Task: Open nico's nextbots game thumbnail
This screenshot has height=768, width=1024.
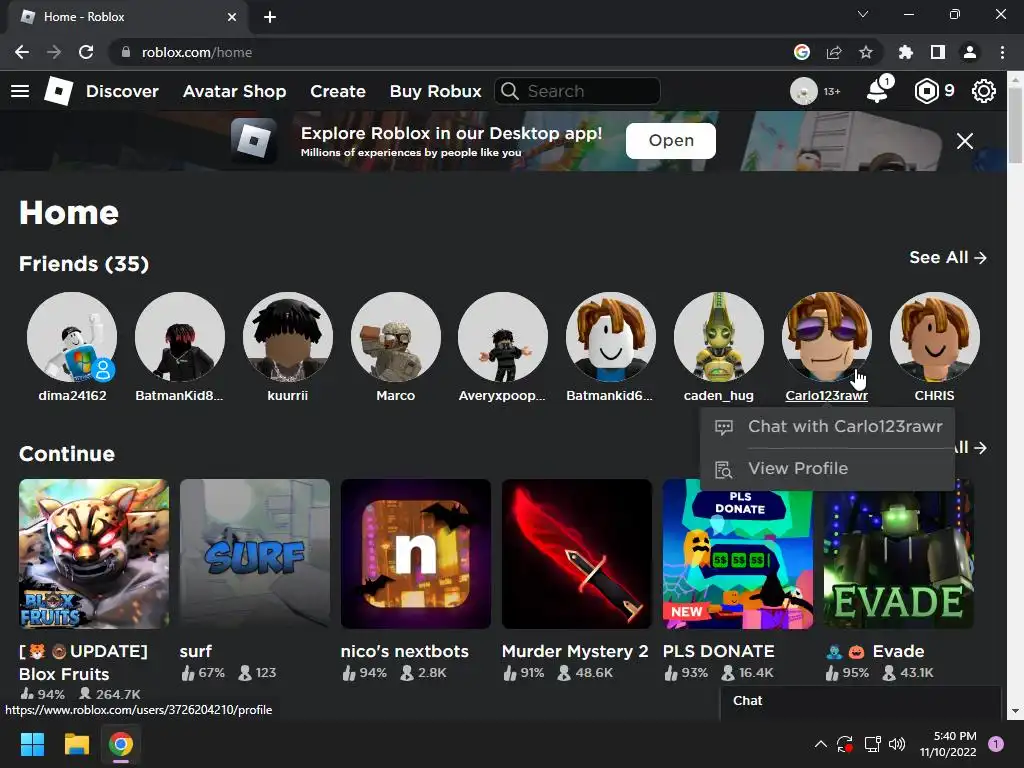Action: point(415,554)
